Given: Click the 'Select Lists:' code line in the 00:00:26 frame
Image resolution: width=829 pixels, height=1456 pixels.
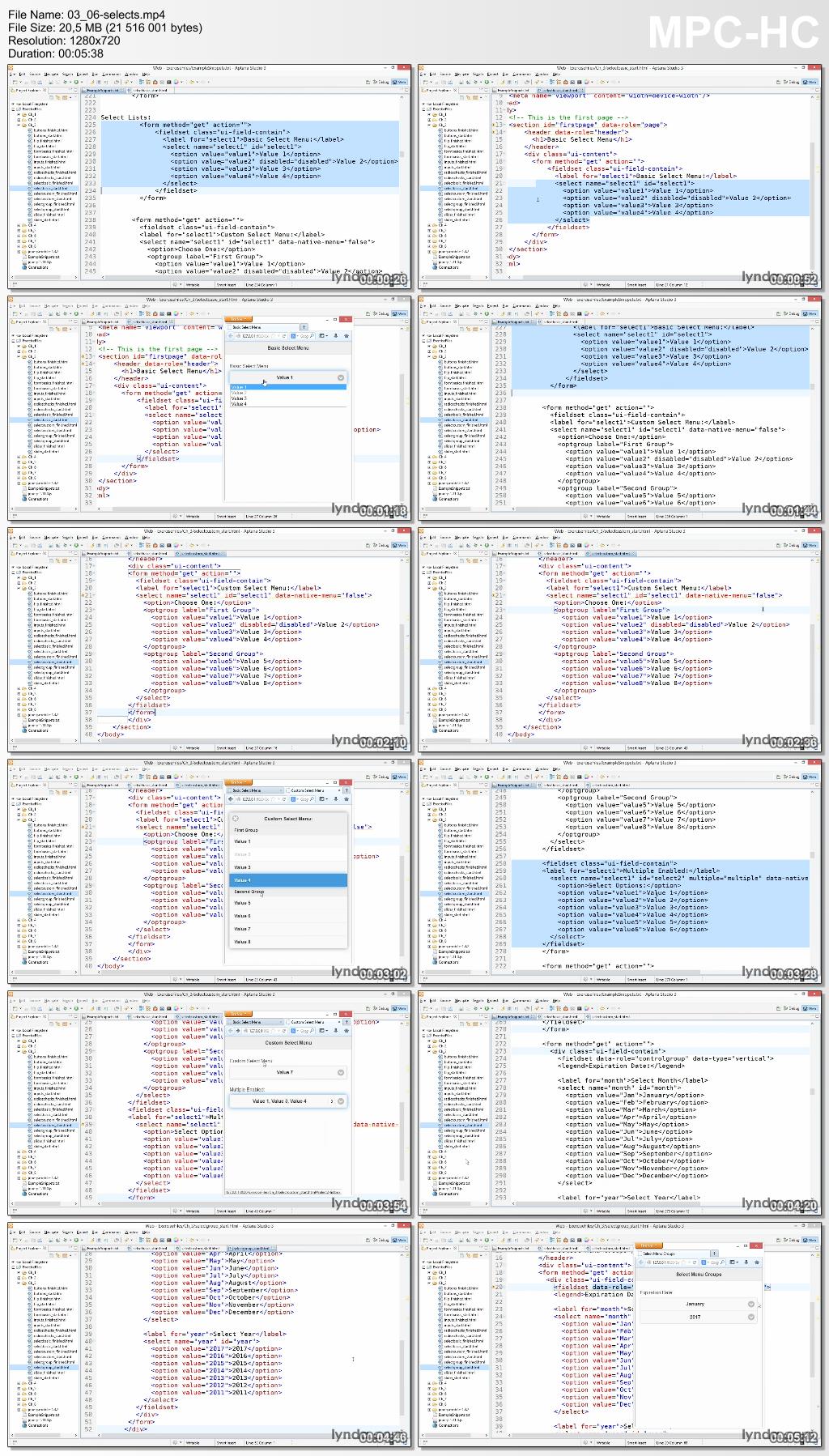Looking at the screenshot, I should pos(125,117).
